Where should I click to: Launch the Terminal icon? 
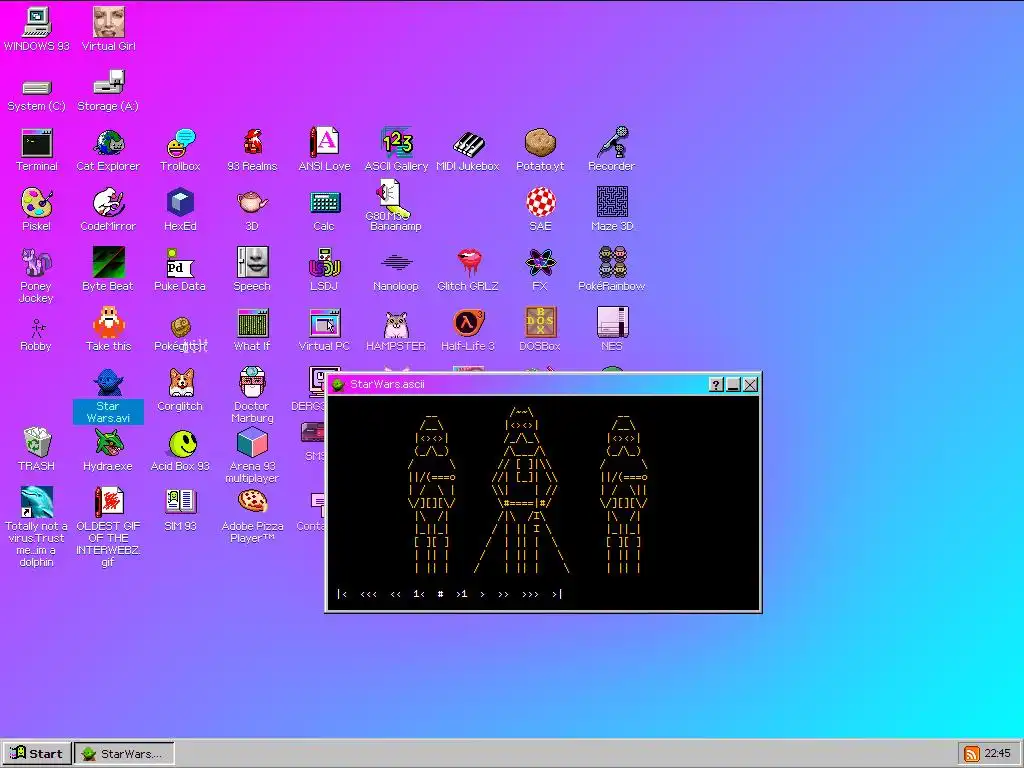(x=37, y=150)
